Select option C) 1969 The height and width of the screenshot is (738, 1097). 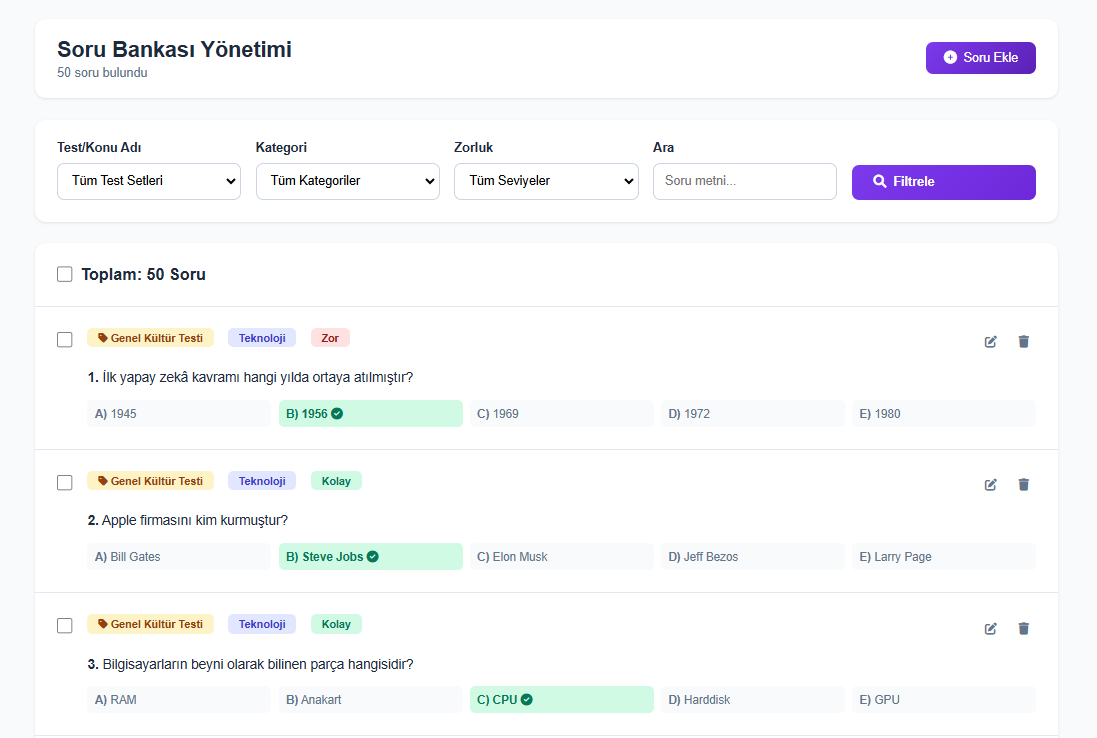[x=562, y=413]
